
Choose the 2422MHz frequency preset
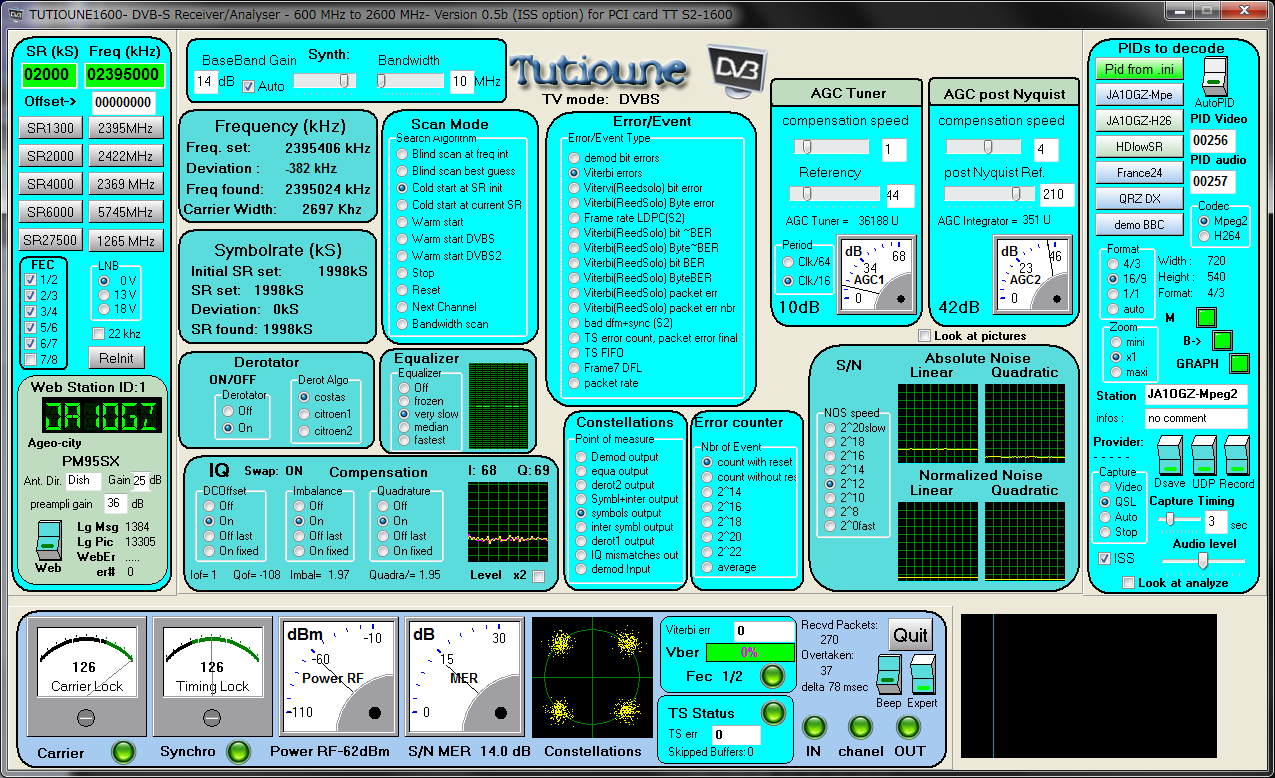pyautogui.click(x=126, y=156)
